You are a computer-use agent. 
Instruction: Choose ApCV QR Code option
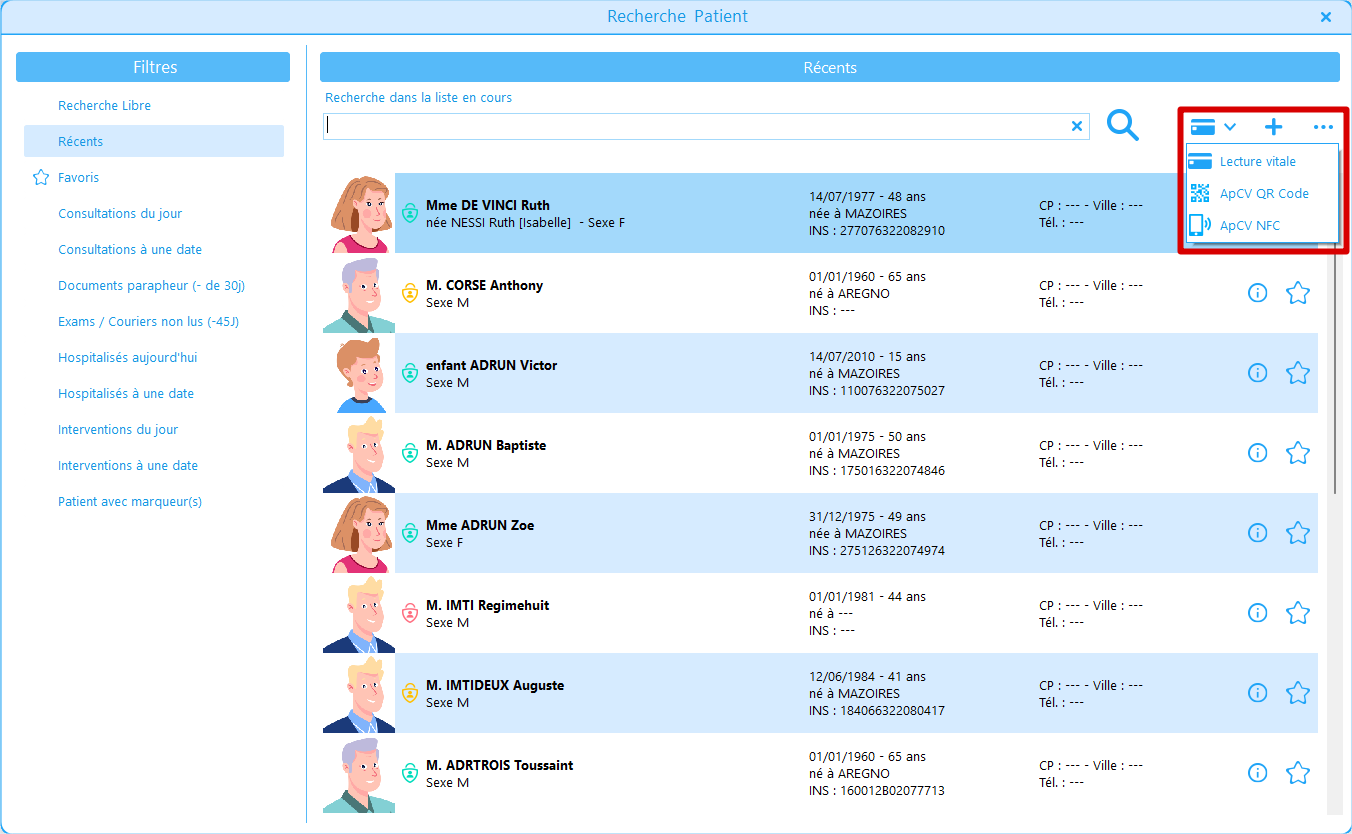coord(1263,194)
